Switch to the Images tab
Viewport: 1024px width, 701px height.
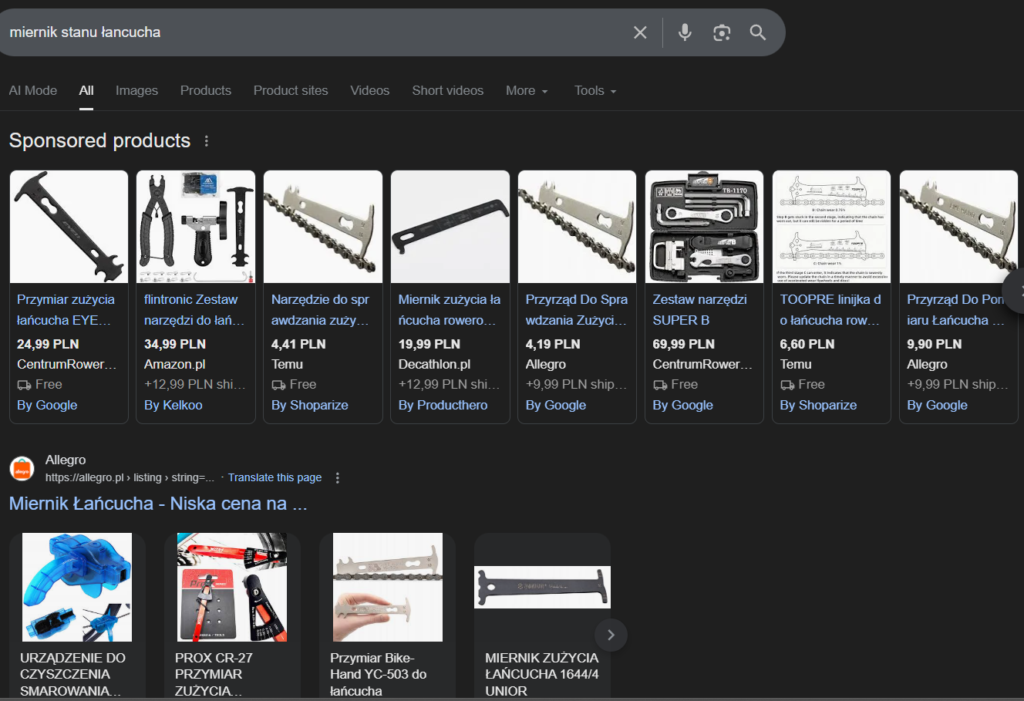(137, 90)
